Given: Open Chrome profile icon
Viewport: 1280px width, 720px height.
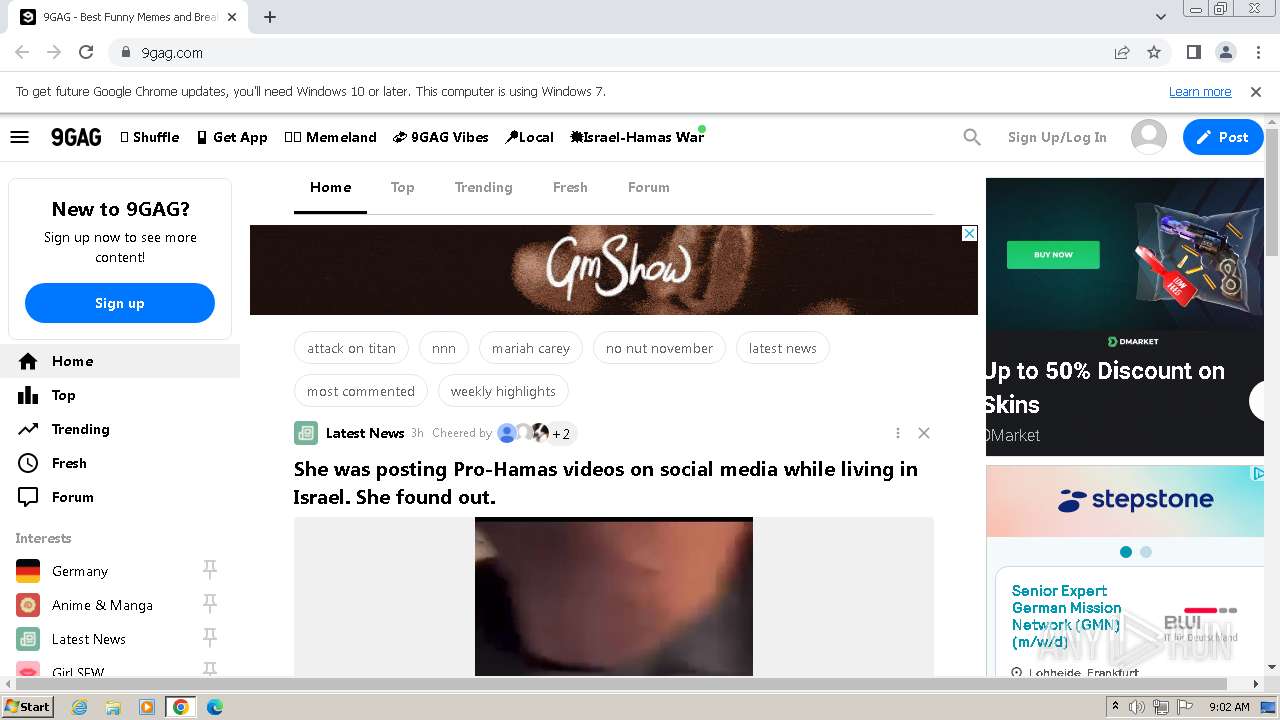Looking at the screenshot, I should (x=1225, y=52).
